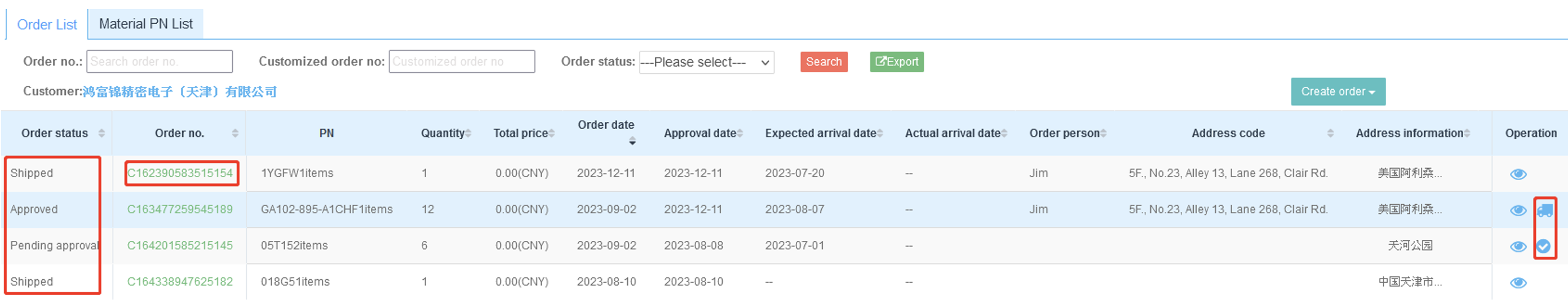Viewport: 1568px width, 308px height.
Task: Open the Order status dropdown
Action: (706, 62)
